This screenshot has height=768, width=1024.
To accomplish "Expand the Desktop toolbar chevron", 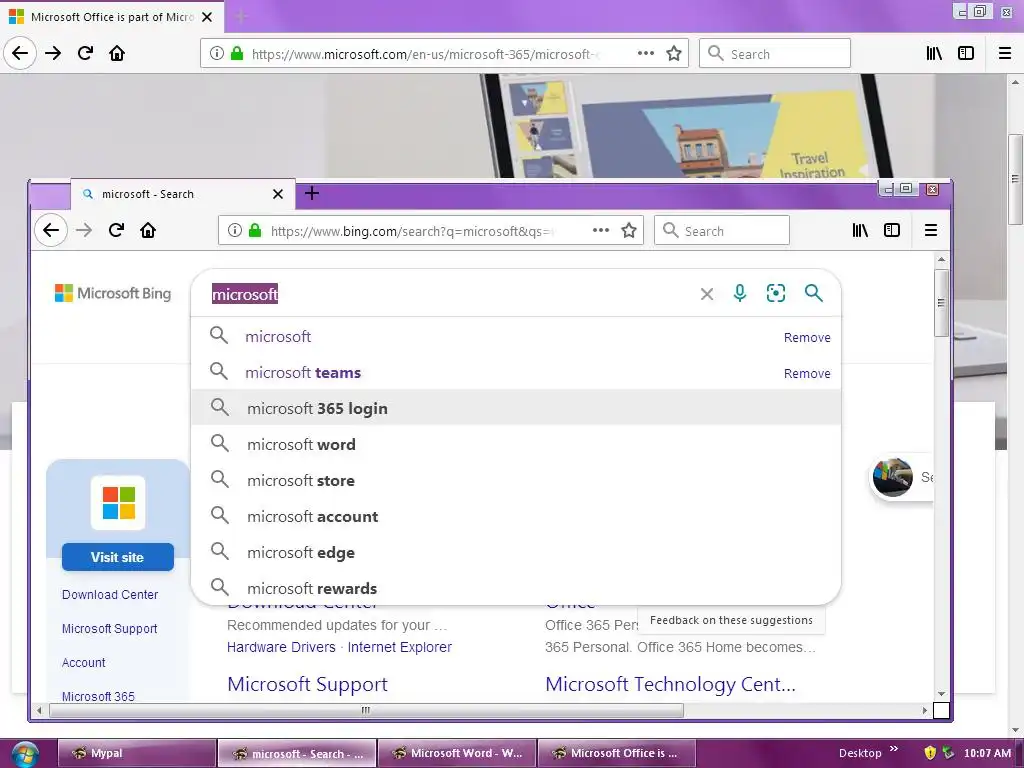I will (893, 748).
